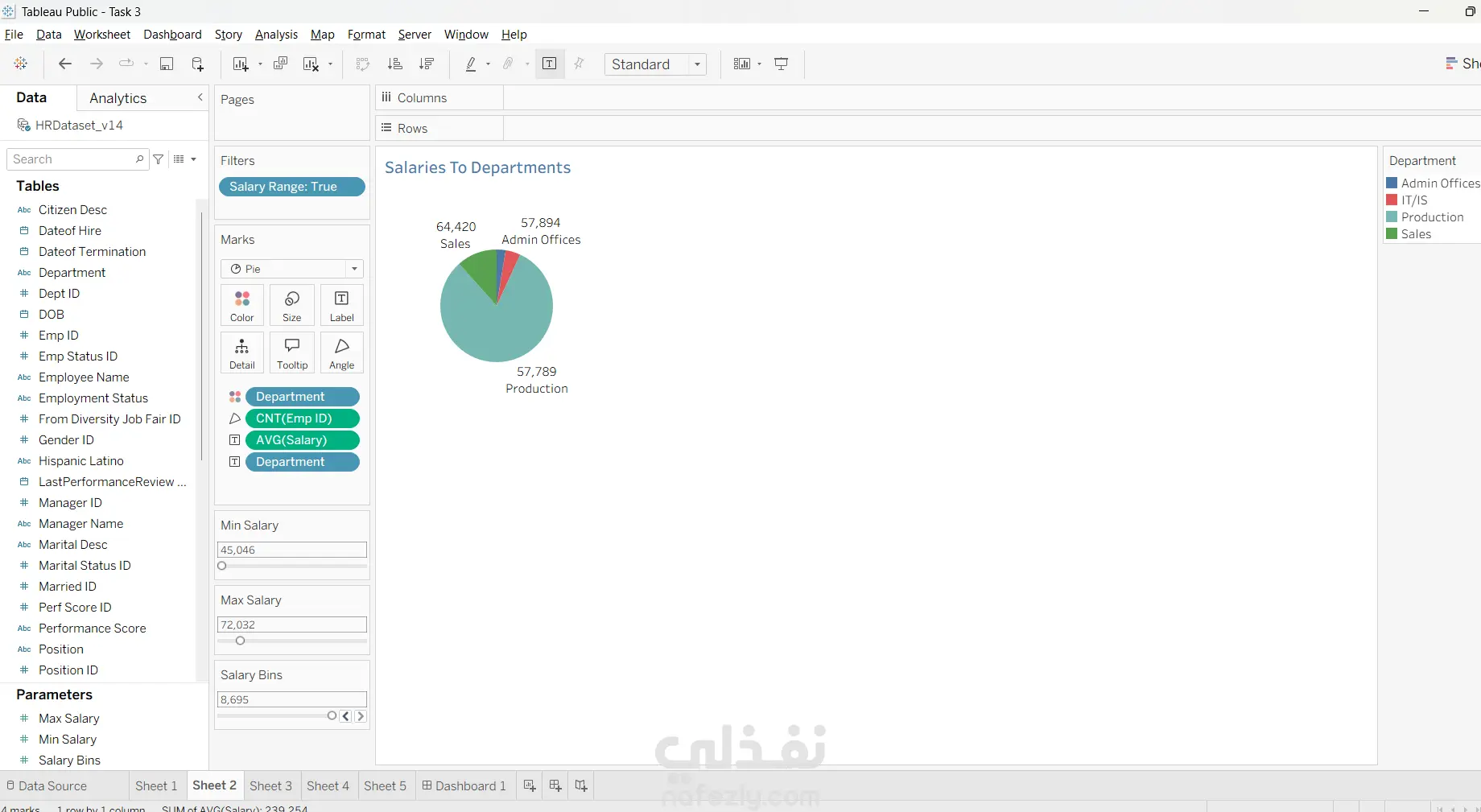
Task: Select the Performance Score field
Action: coord(92,629)
